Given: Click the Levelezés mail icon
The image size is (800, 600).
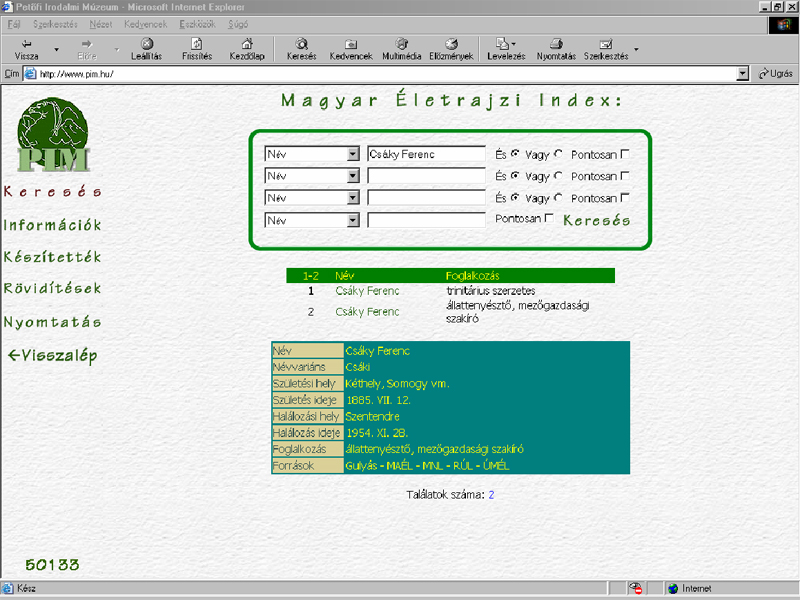Looking at the screenshot, I should point(502,44).
